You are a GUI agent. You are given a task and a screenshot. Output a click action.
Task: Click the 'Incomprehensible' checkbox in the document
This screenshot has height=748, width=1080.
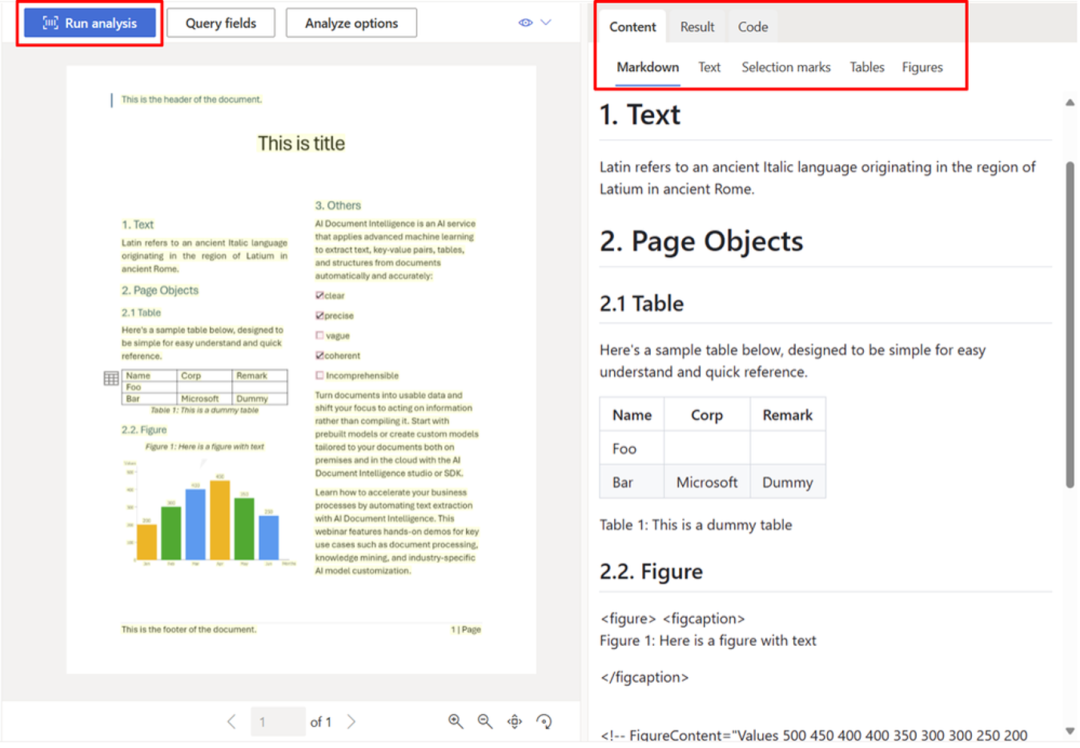click(x=320, y=375)
